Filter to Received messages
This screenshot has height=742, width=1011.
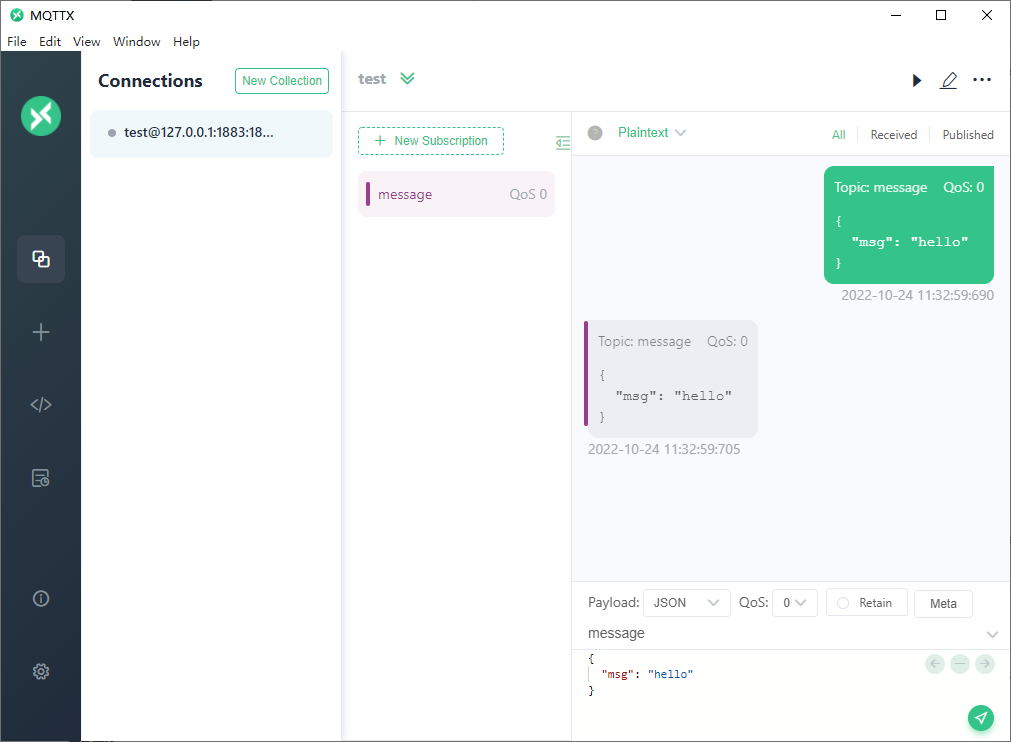pyautogui.click(x=893, y=135)
